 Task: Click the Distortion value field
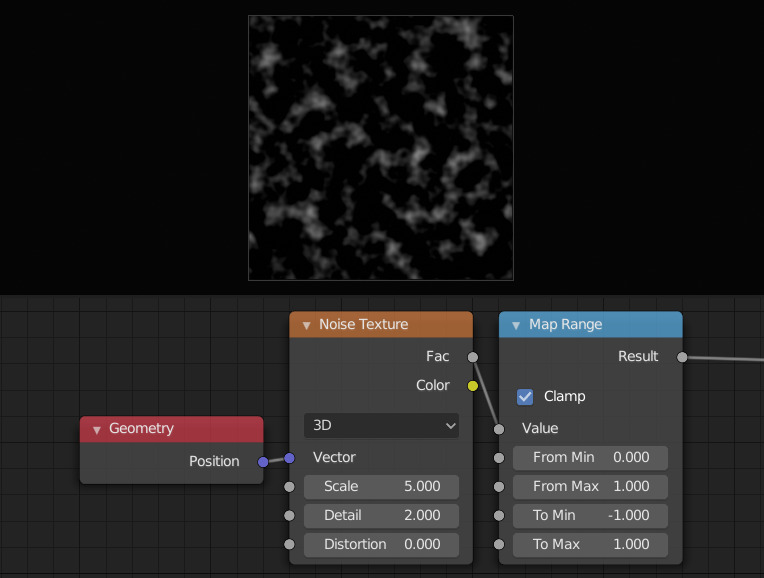381,545
